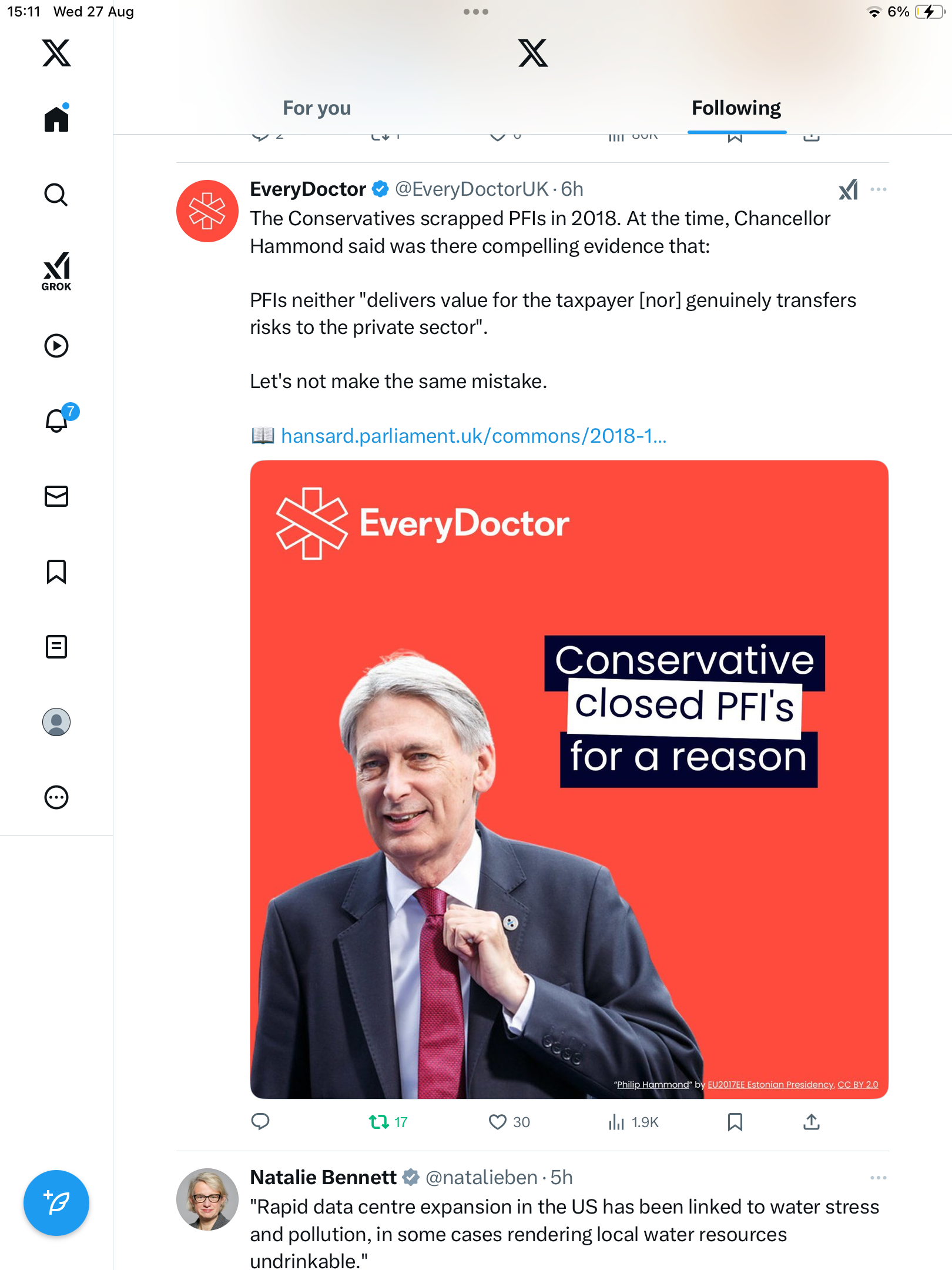The image size is (952, 1270).
Task: Open more options on Natalie Bennett post
Action: (x=879, y=1178)
